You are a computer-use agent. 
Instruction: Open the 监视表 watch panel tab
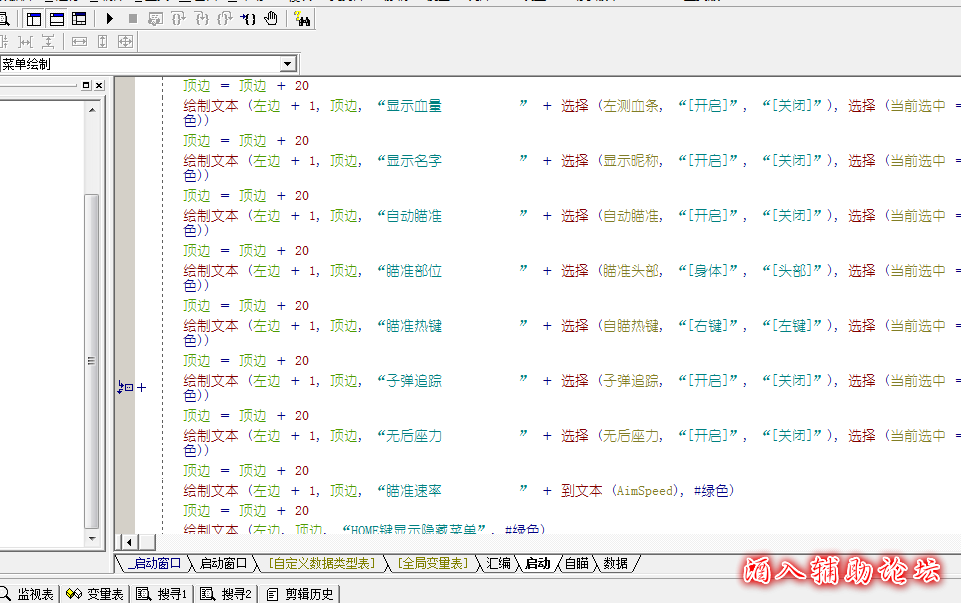(x=28, y=594)
